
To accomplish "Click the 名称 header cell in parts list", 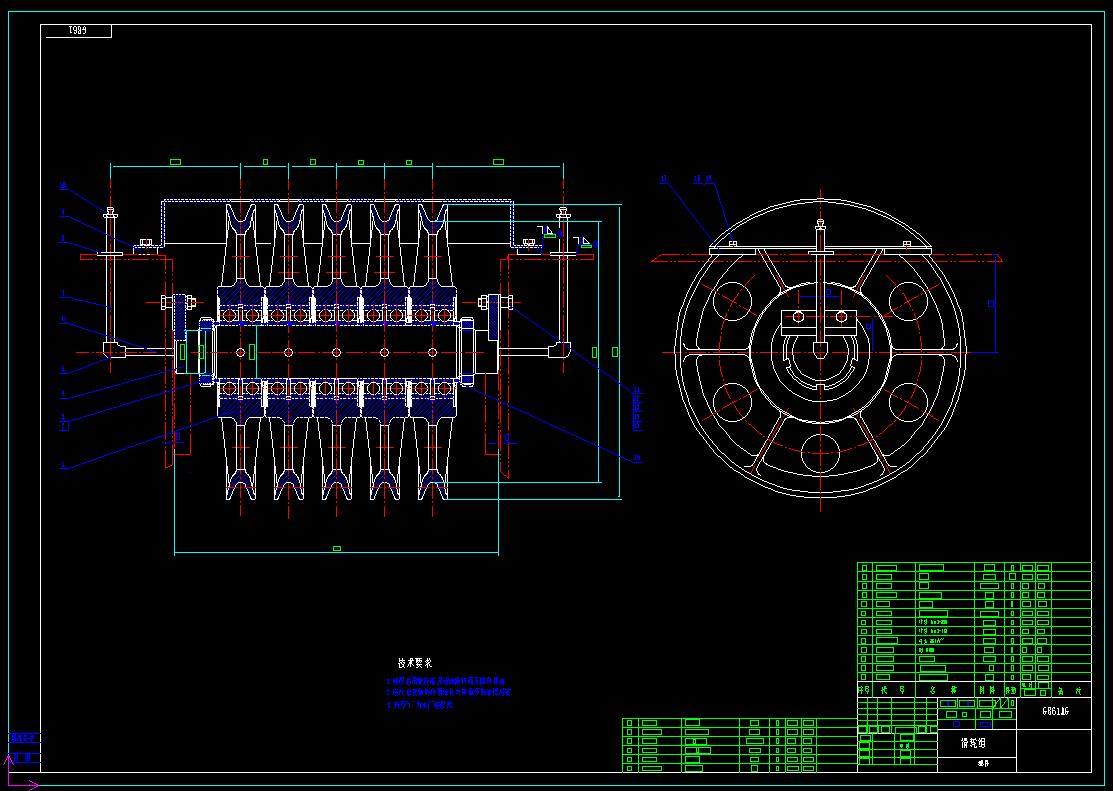I will [943, 690].
